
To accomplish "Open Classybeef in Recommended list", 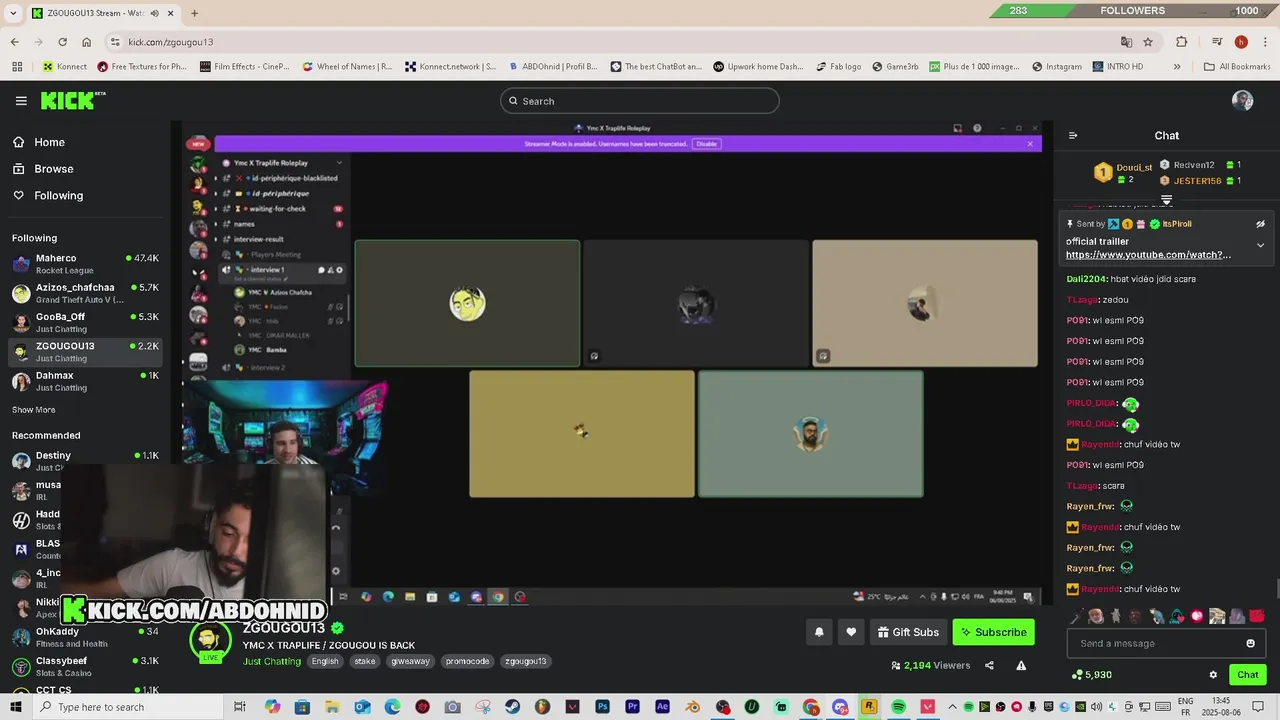I will click(85, 666).
